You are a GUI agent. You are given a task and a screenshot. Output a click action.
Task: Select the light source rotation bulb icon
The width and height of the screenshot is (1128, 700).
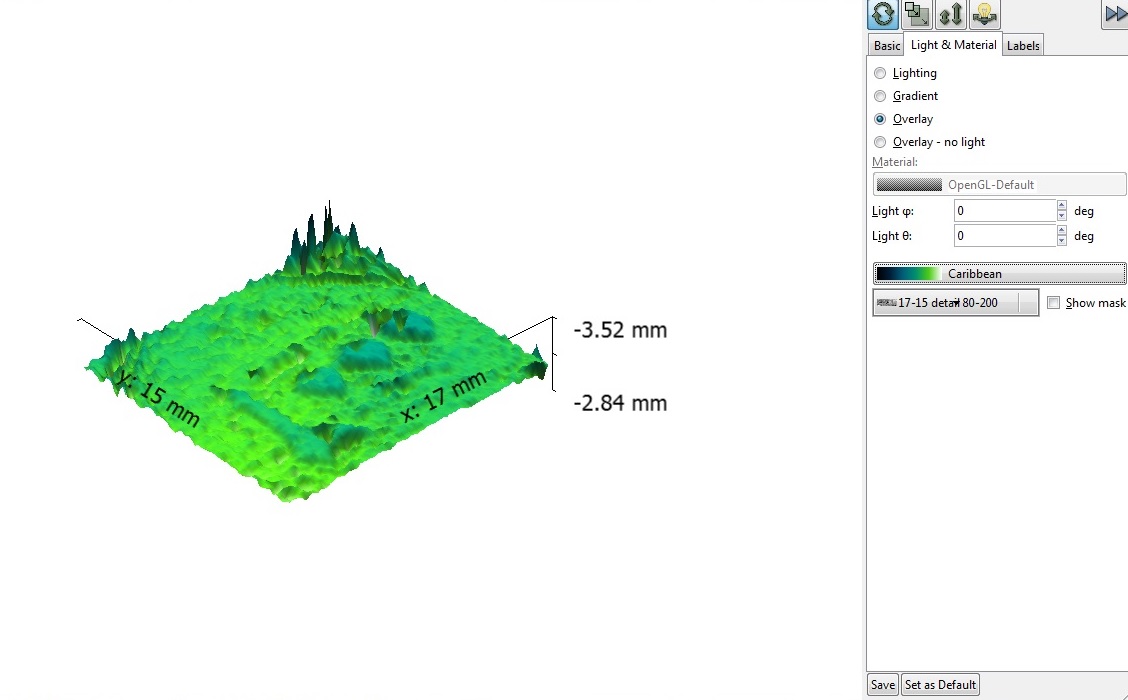[984, 14]
